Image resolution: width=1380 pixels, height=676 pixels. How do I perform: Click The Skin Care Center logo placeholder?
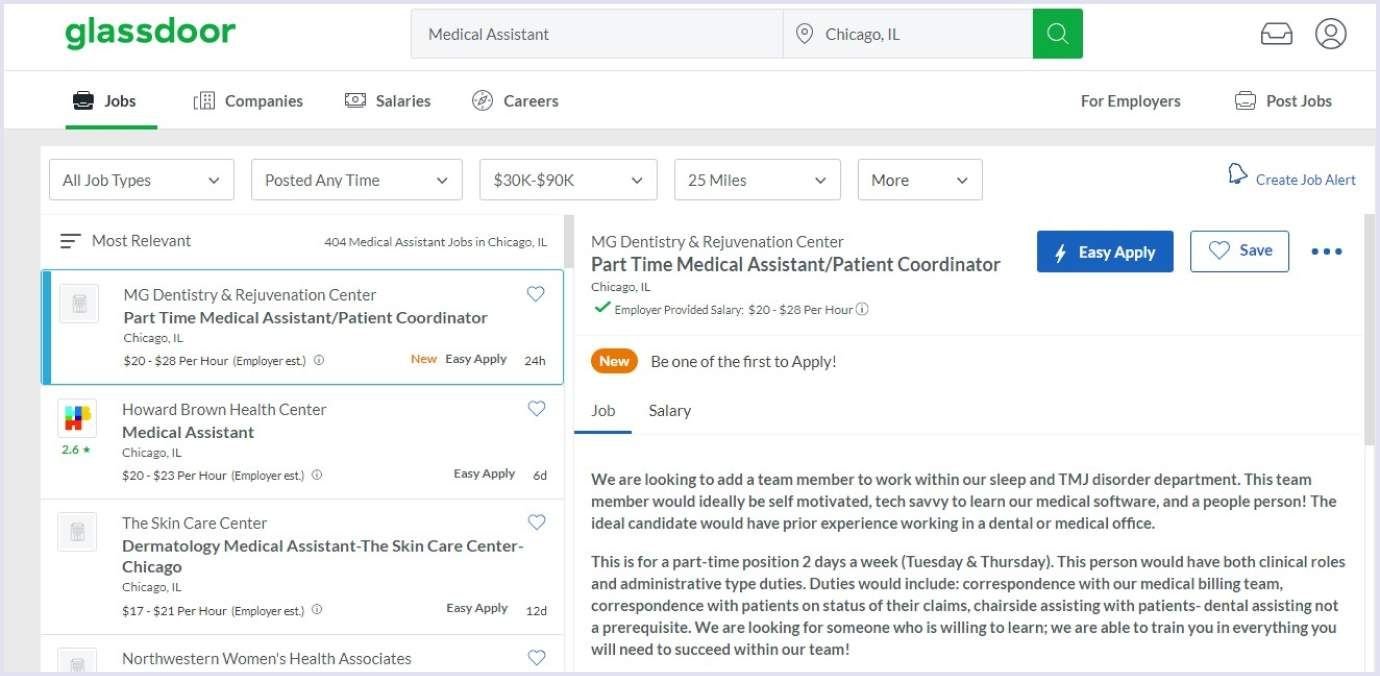77,532
